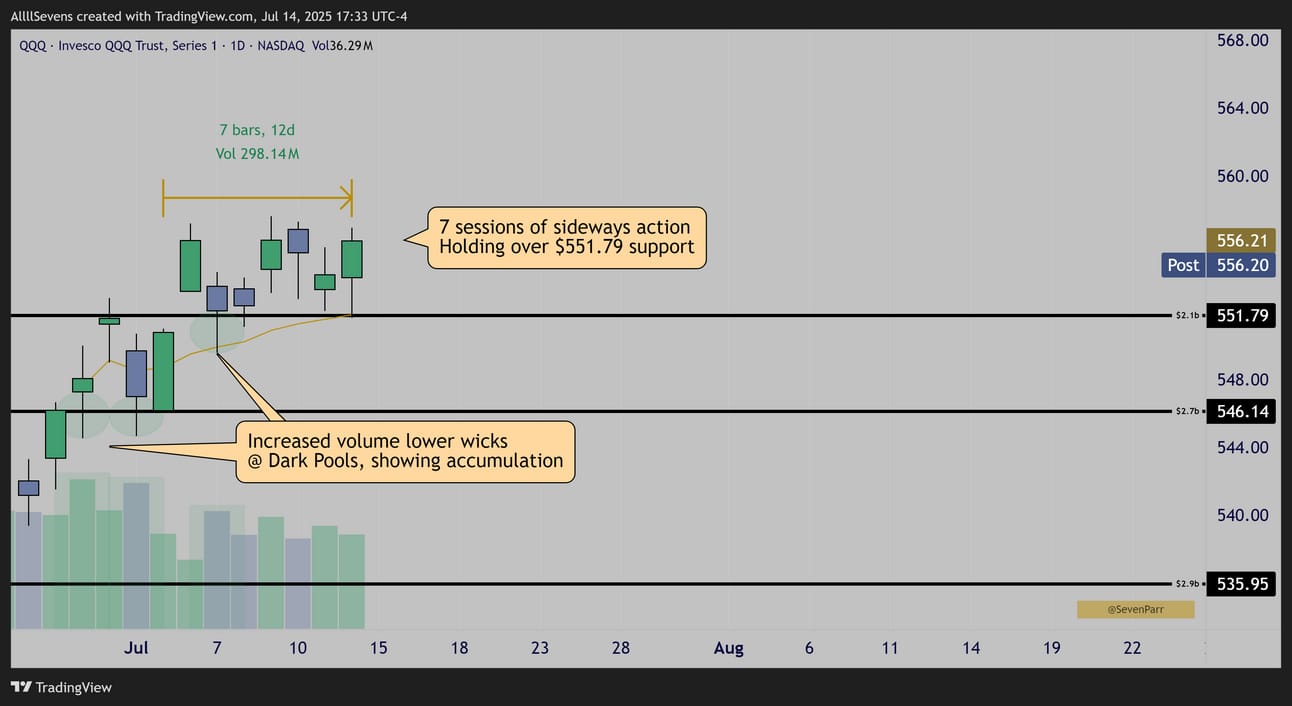This screenshot has width=1292, height=706.
Task: Select the 18 date label on time axis
Action: click(x=459, y=648)
